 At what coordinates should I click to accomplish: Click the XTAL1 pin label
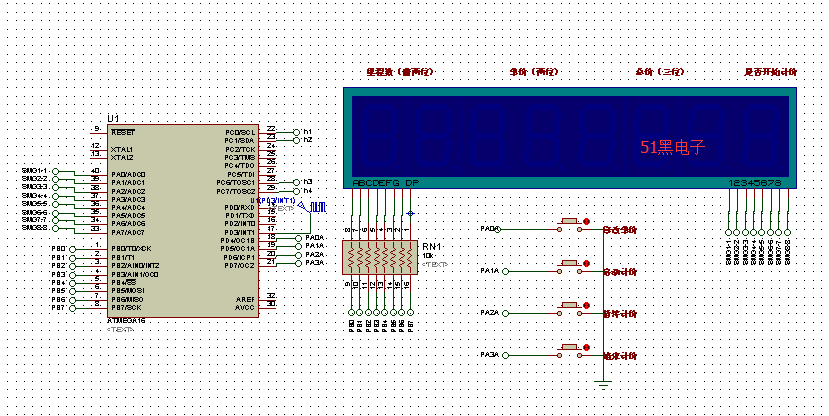tap(122, 150)
